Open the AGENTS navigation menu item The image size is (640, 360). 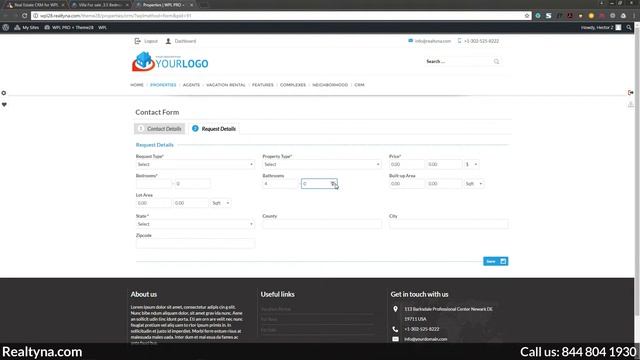click(191, 85)
